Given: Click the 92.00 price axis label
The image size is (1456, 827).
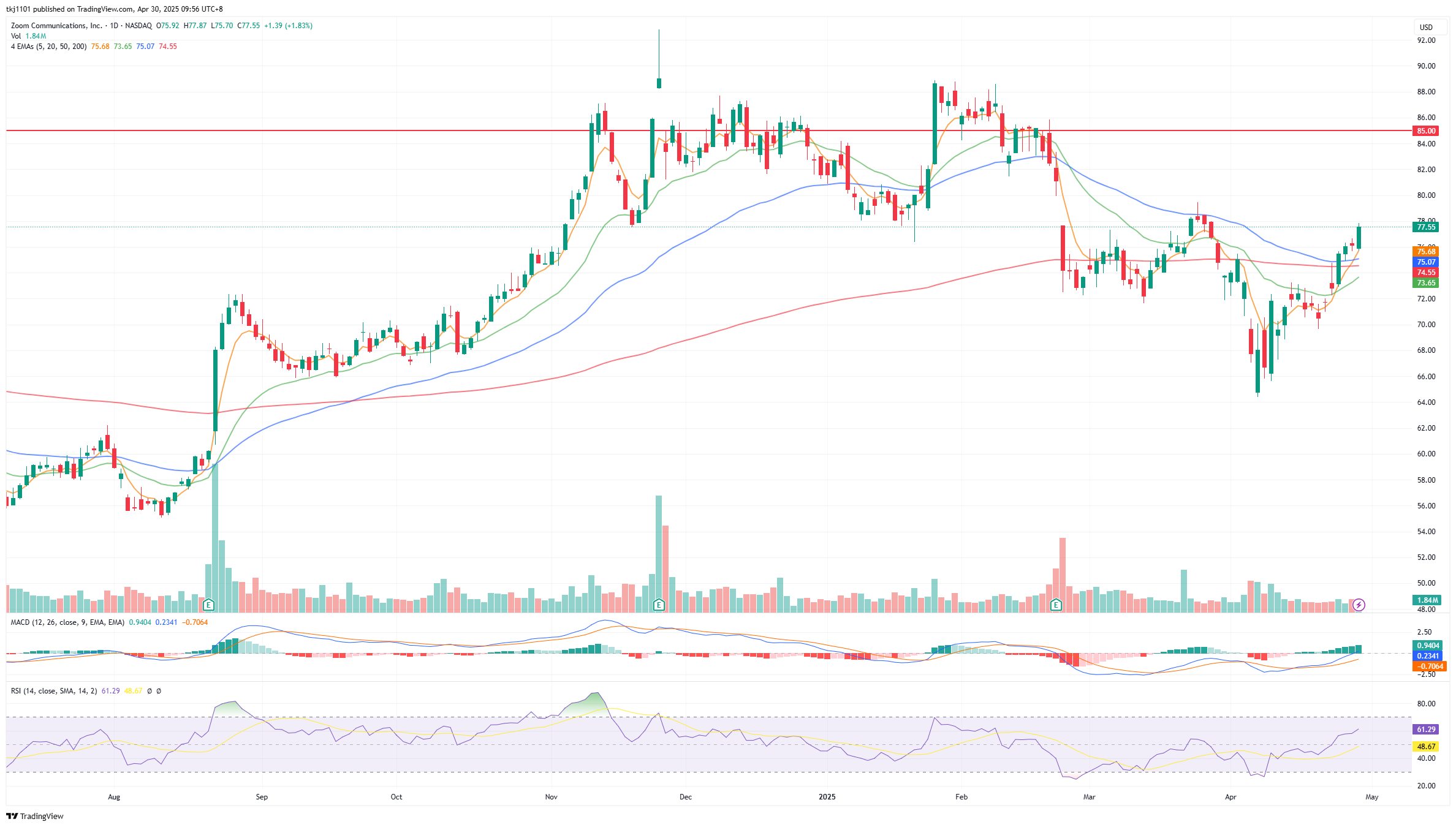Looking at the screenshot, I should (1426, 40).
